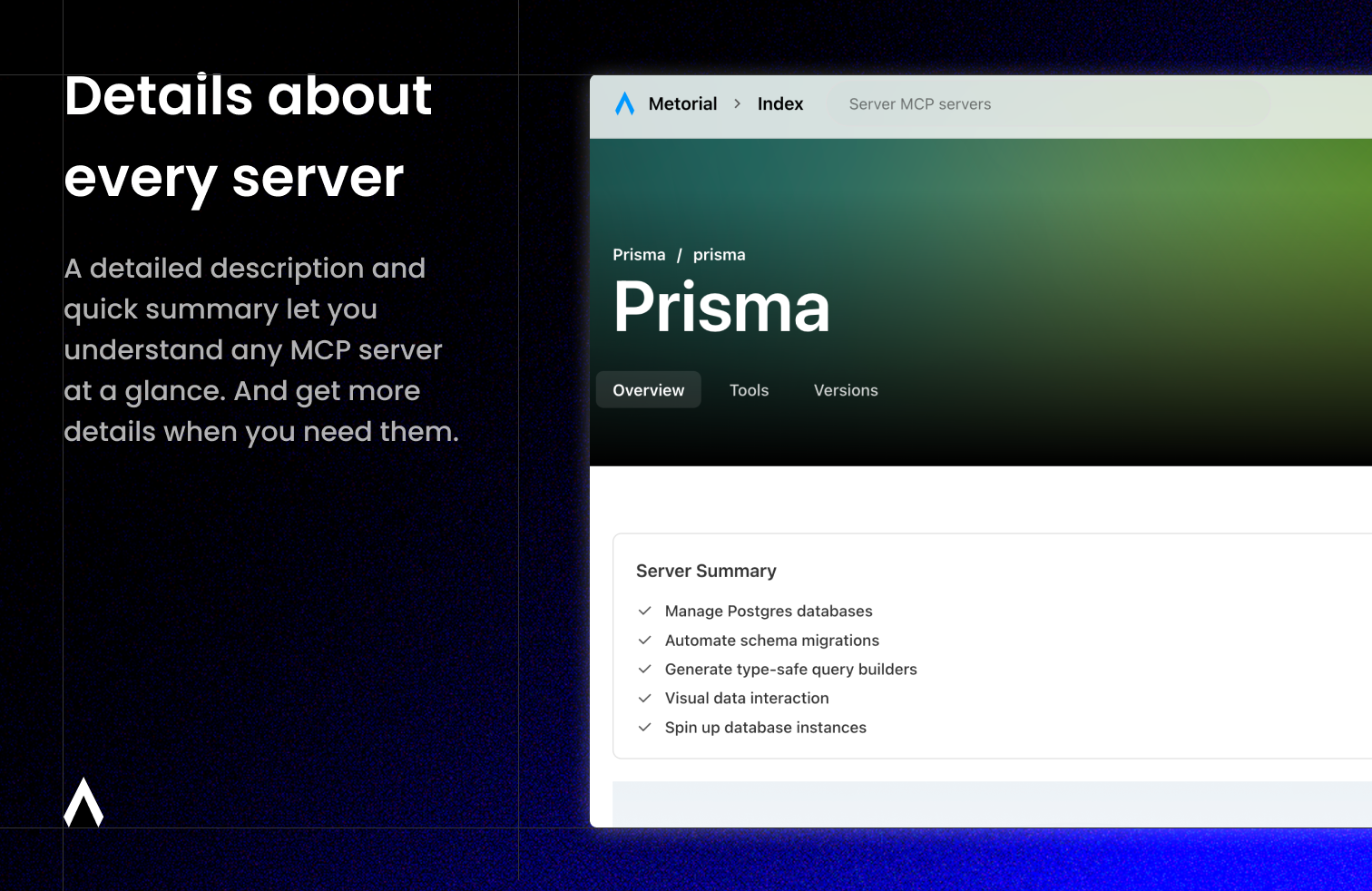1372x891 pixels.
Task: Switch to the Versions tab
Action: [x=846, y=390]
